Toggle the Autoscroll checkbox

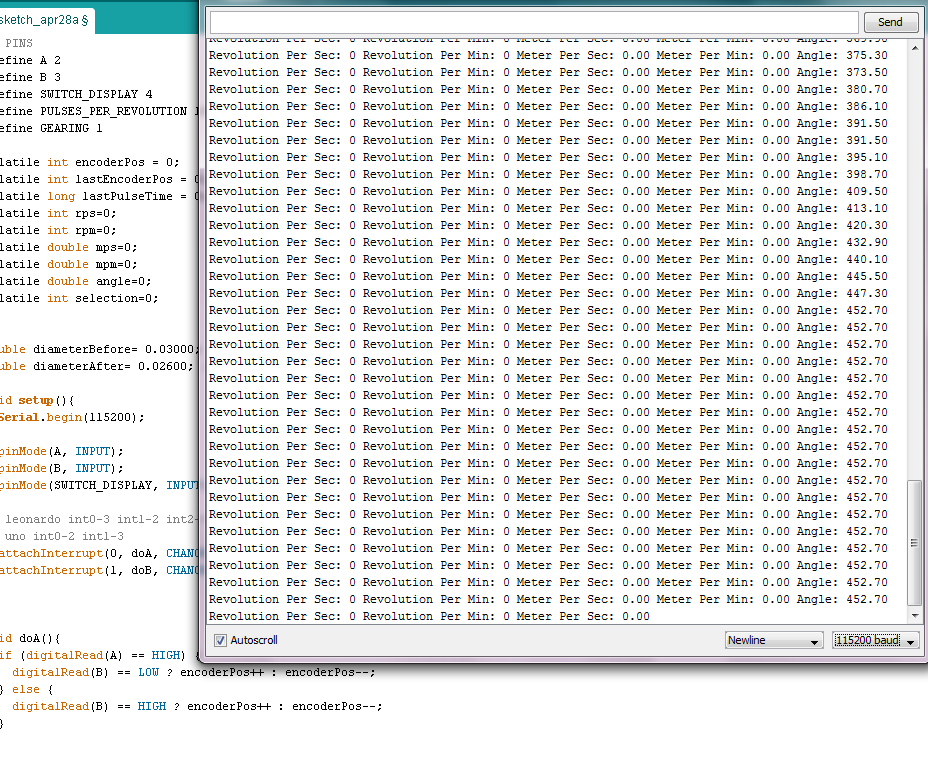220,640
